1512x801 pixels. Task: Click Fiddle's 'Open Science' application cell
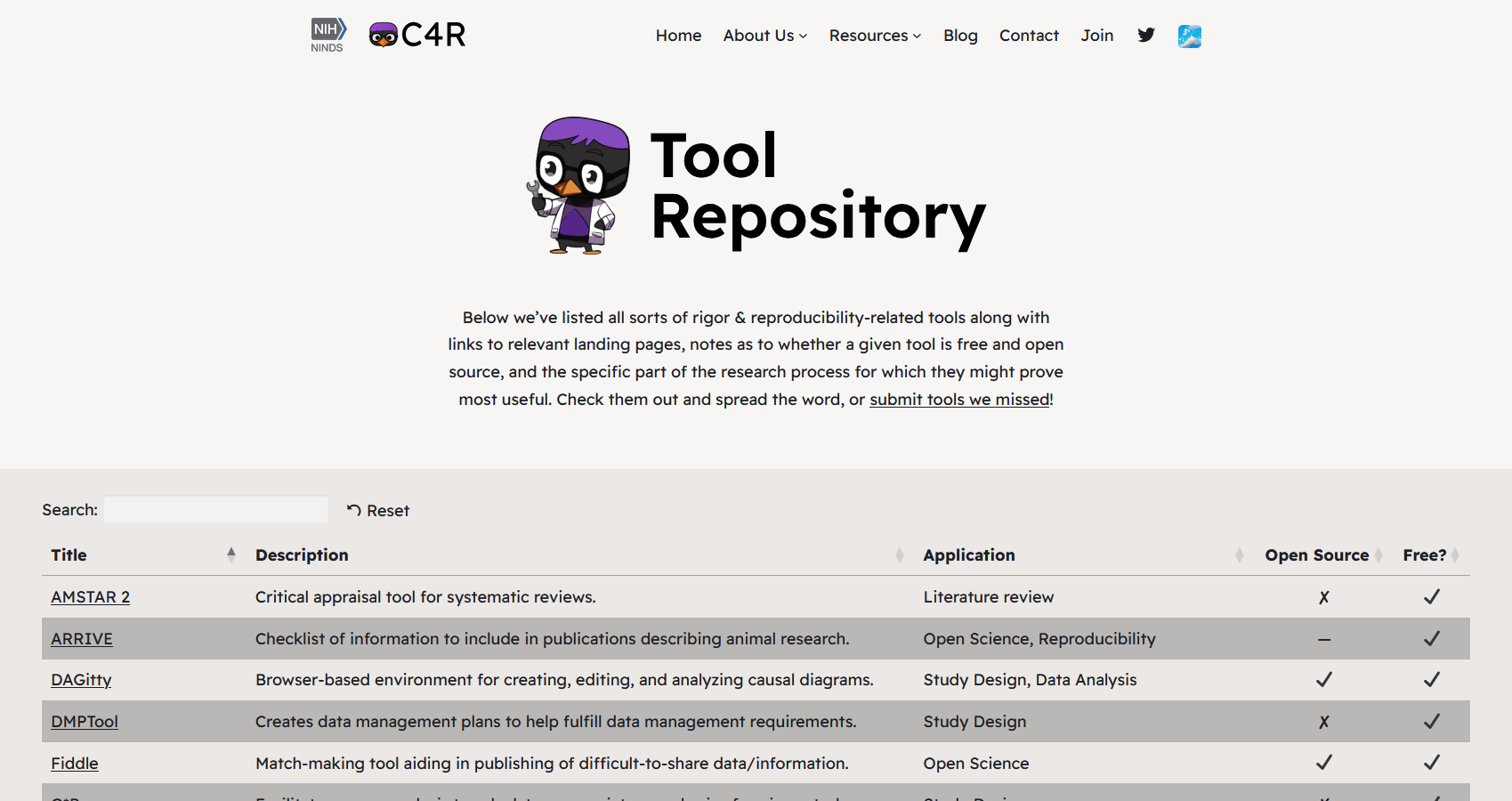(x=976, y=764)
